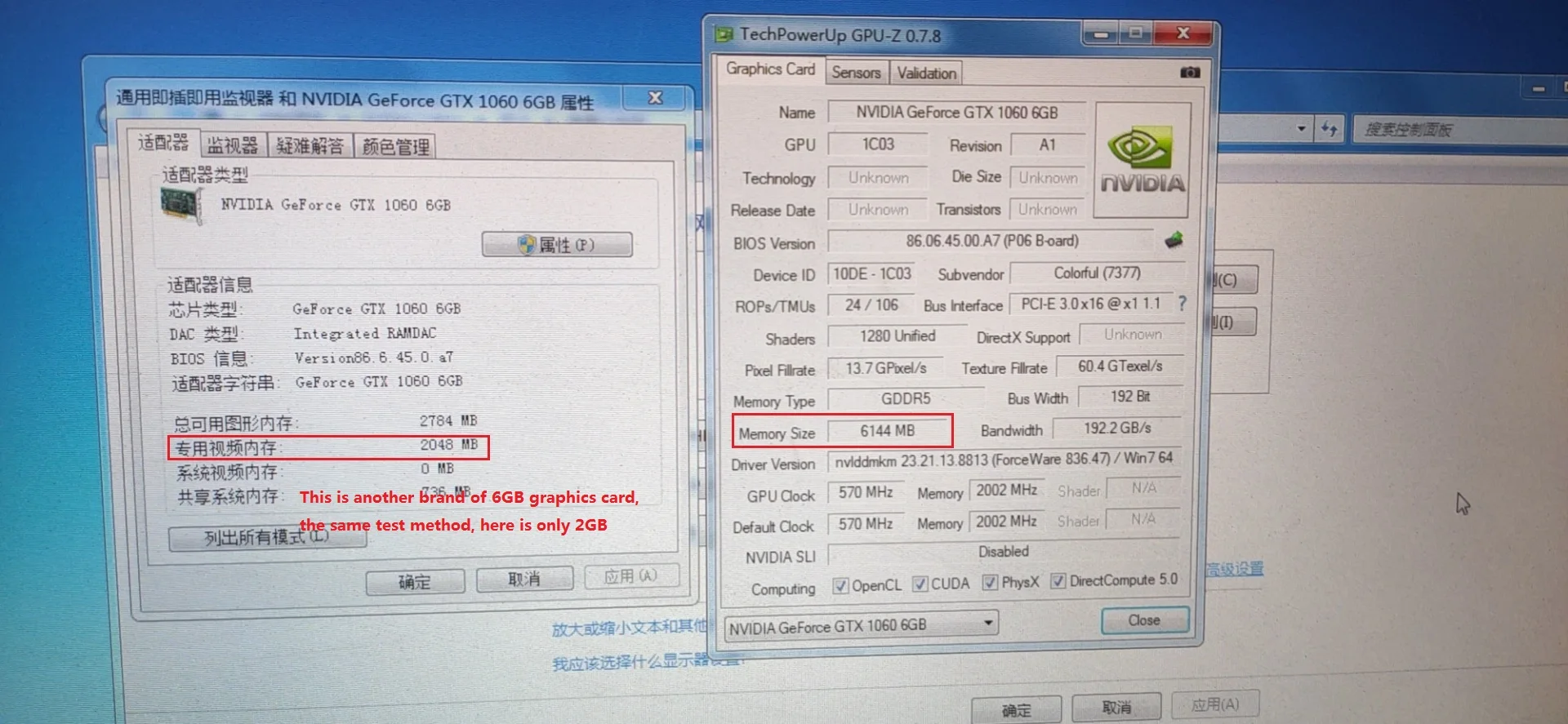Toggle the DirectCompute 5.0 checkbox
This screenshot has height=724, width=1568.
pyautogui.click(x=1058, y=581)
